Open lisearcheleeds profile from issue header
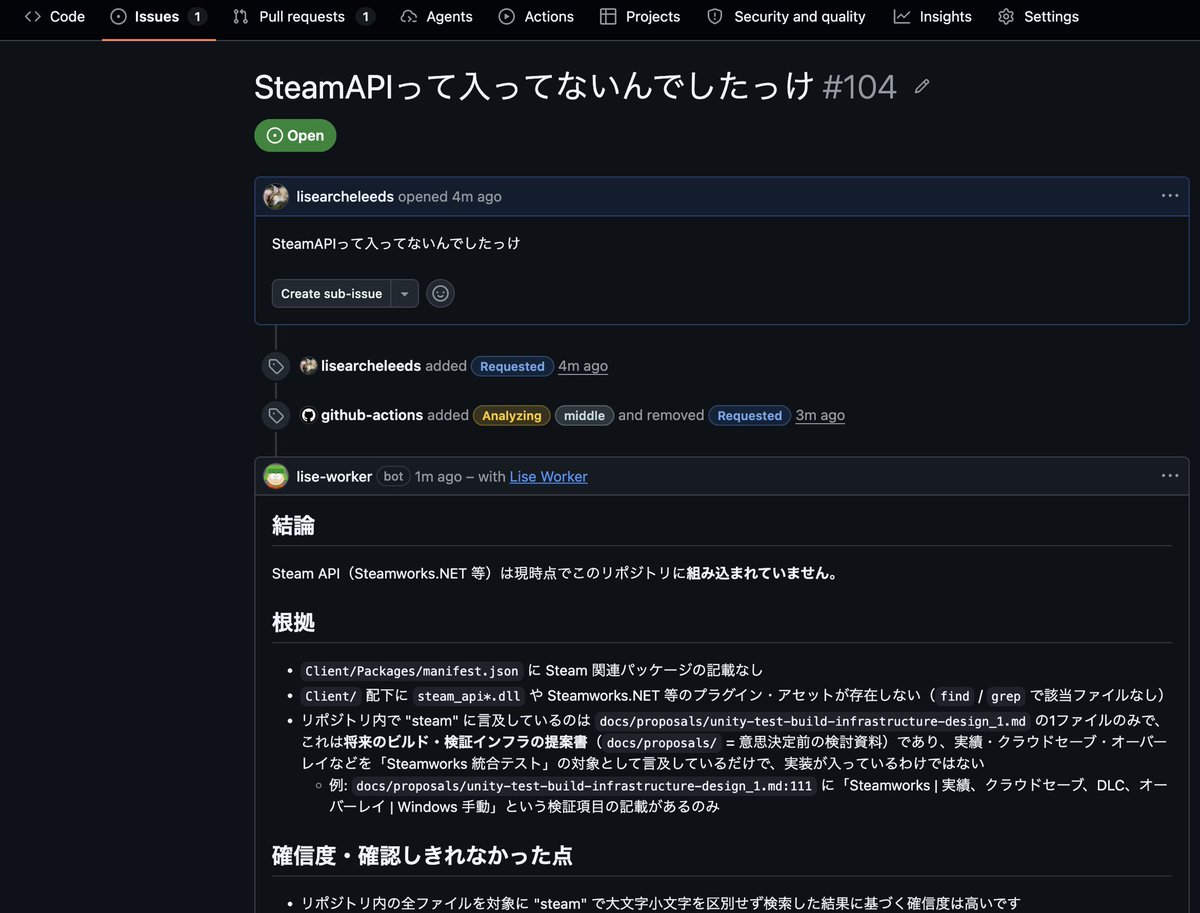 (345, 197)
